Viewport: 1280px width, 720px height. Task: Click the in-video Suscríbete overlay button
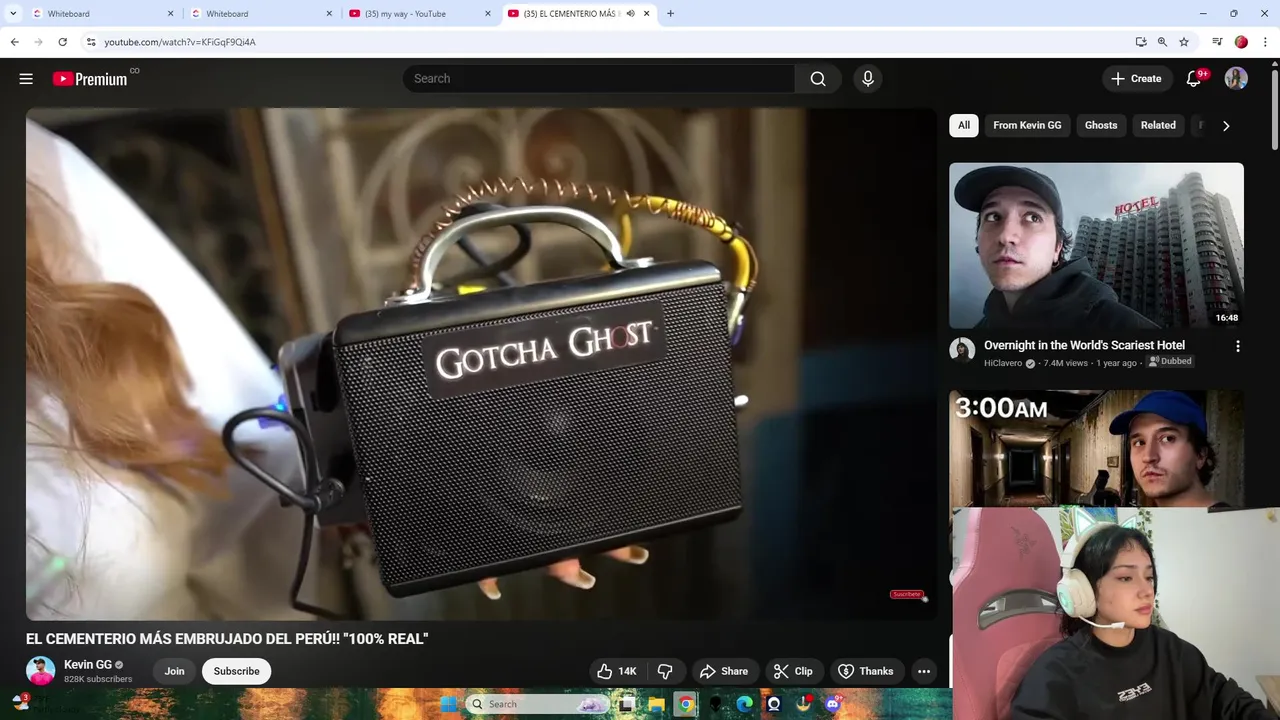pyautogui.click(x=906, y=595)
